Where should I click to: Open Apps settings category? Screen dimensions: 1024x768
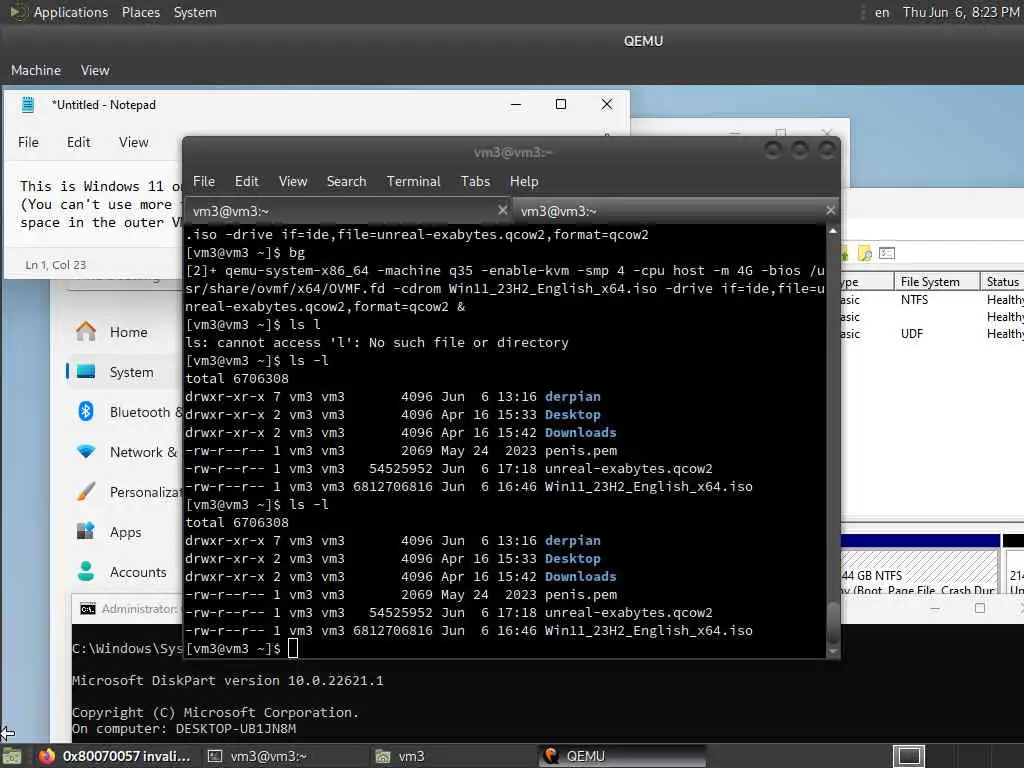[124, 532]
